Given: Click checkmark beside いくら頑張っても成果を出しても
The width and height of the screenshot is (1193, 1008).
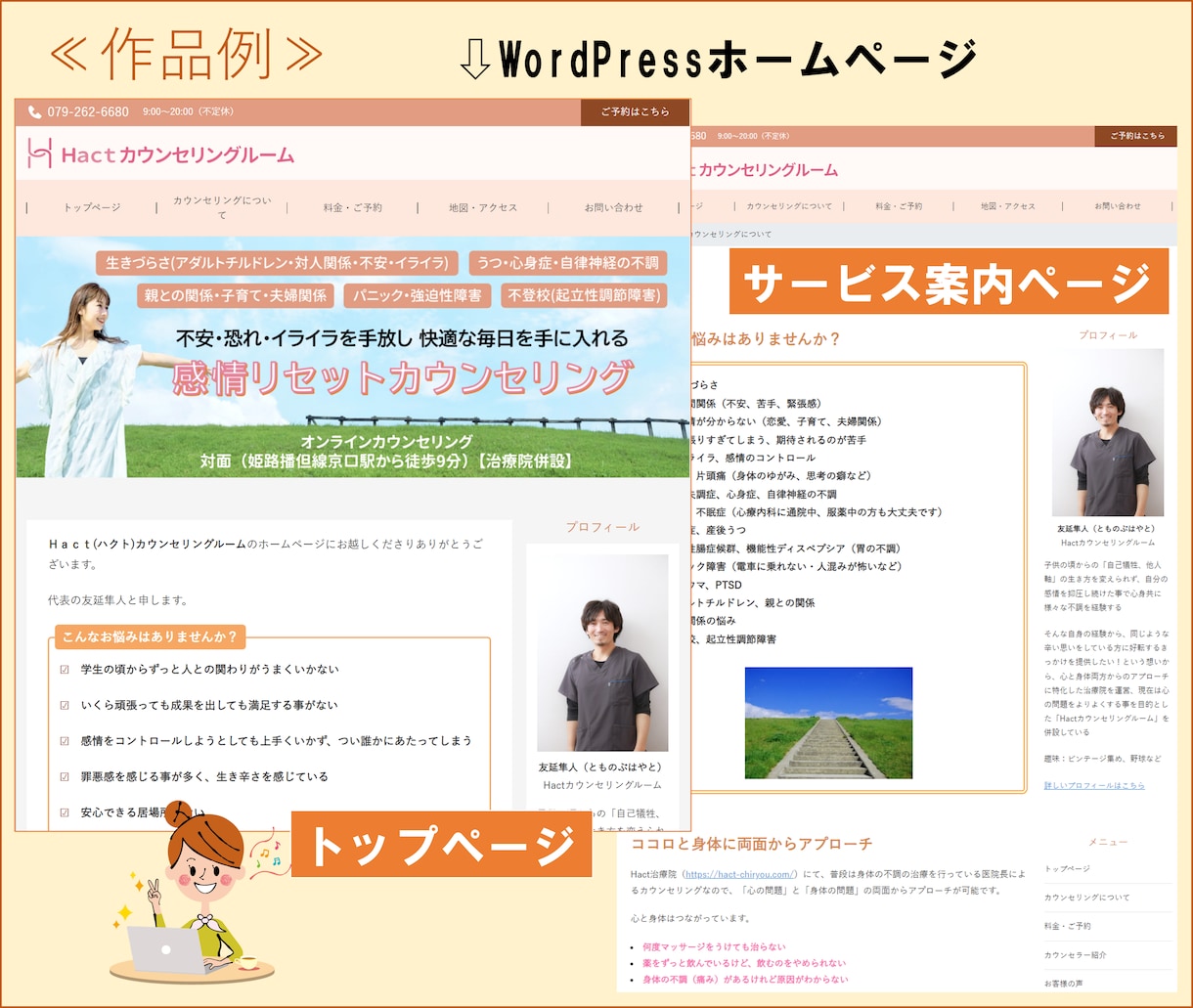Looking at the screenshot, I should 65,705.
